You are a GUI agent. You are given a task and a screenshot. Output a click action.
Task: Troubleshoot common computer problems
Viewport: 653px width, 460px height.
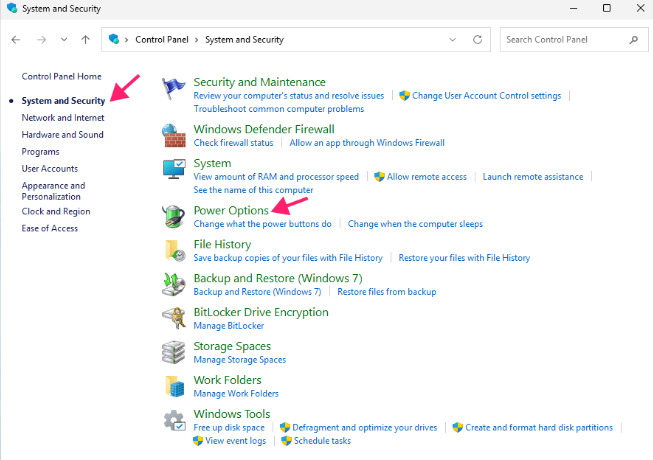pos(278,109)
